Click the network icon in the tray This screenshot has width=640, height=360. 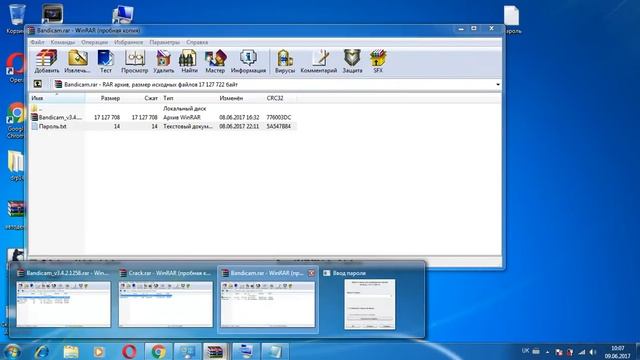(x=582, y=352)
